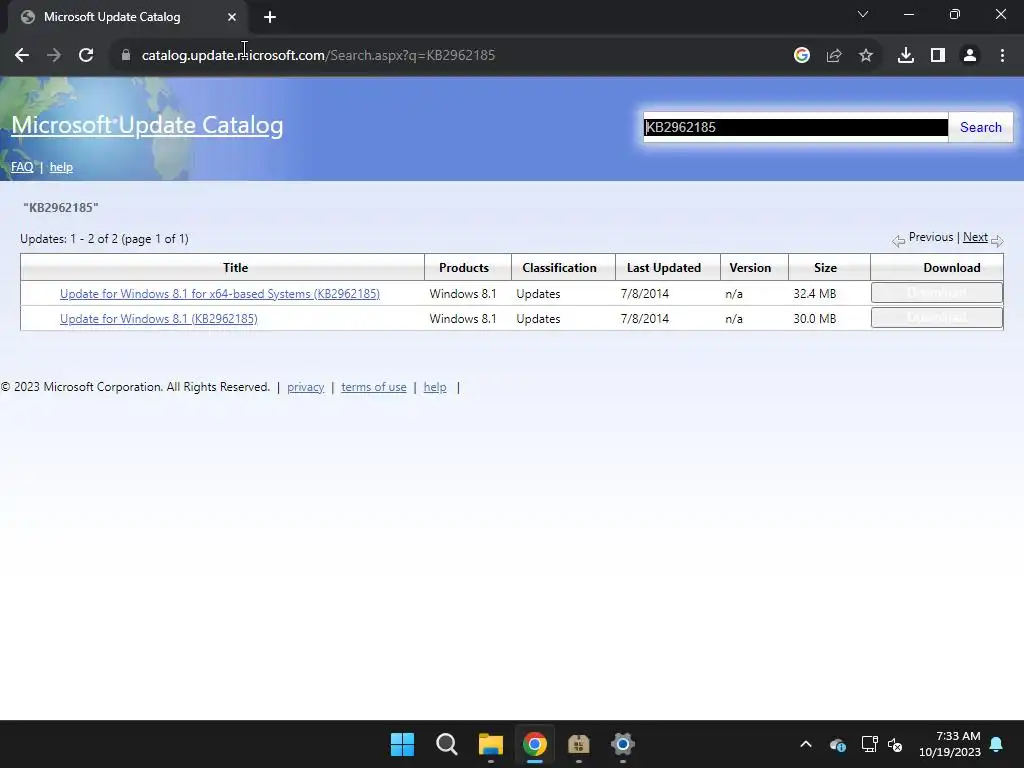Image resolution: width=1024 pixels, height=768 pixels.
Task: Sort by Products column header
Action: pyautogui.click(x=464, y=268)
